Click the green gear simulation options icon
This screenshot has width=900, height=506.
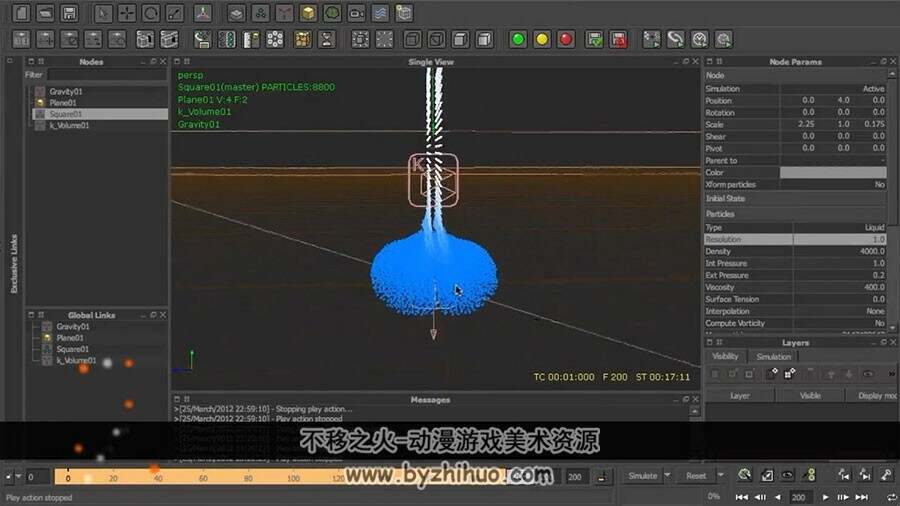click(744, 475)
